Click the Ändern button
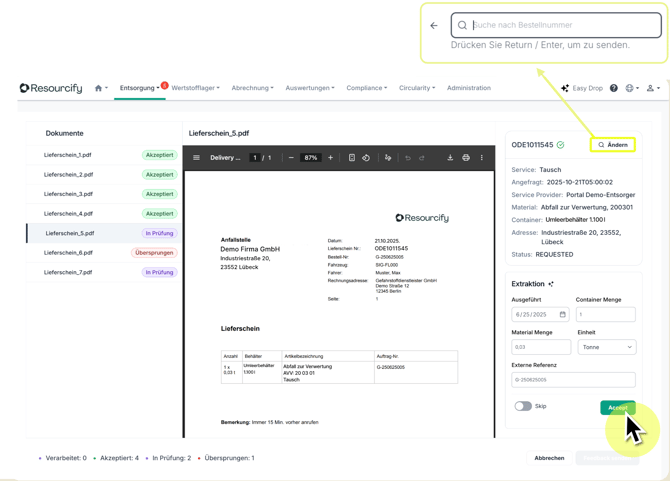670x481 pixels. click(x=613, y=145)
